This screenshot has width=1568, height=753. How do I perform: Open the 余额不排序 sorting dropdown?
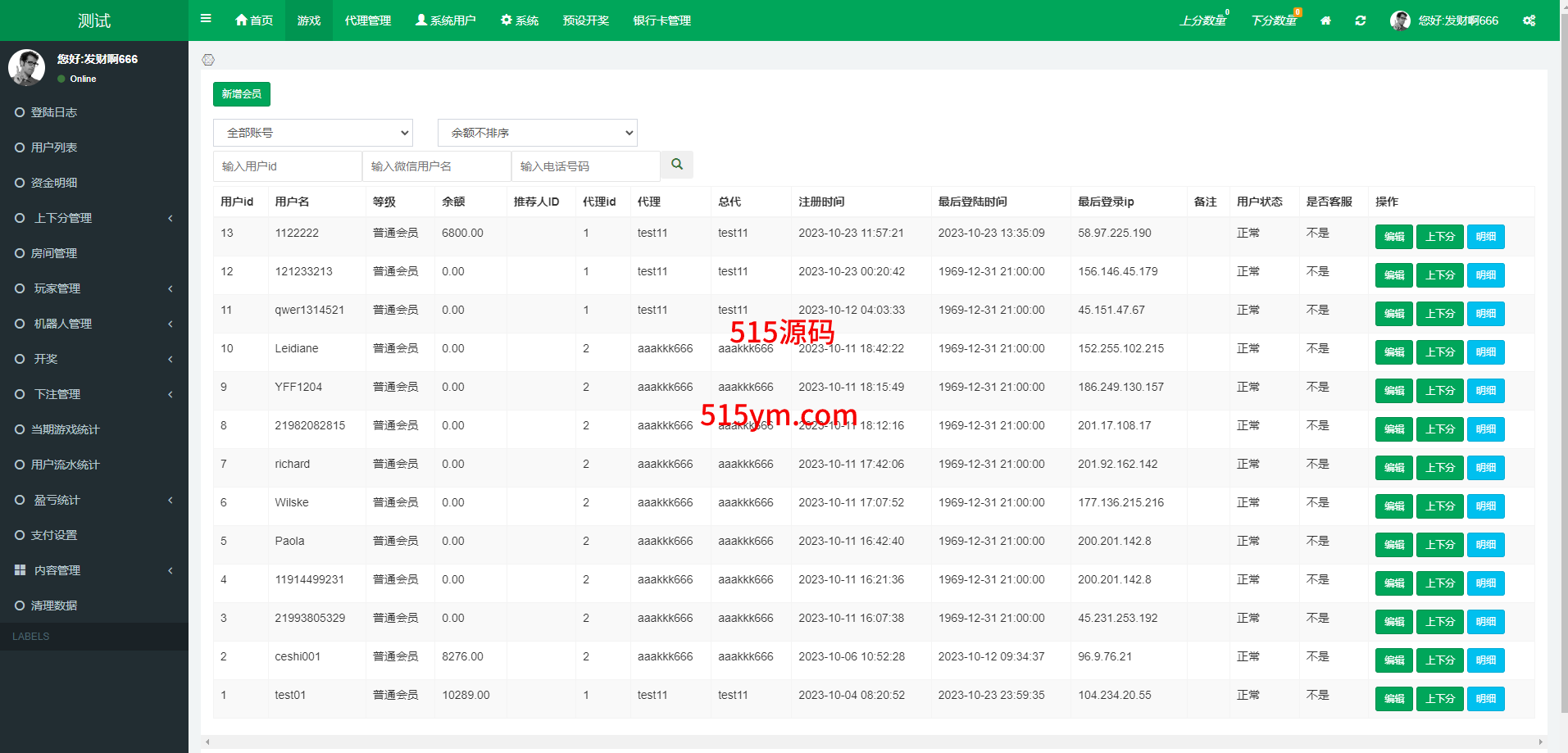[x=538, y=133]
